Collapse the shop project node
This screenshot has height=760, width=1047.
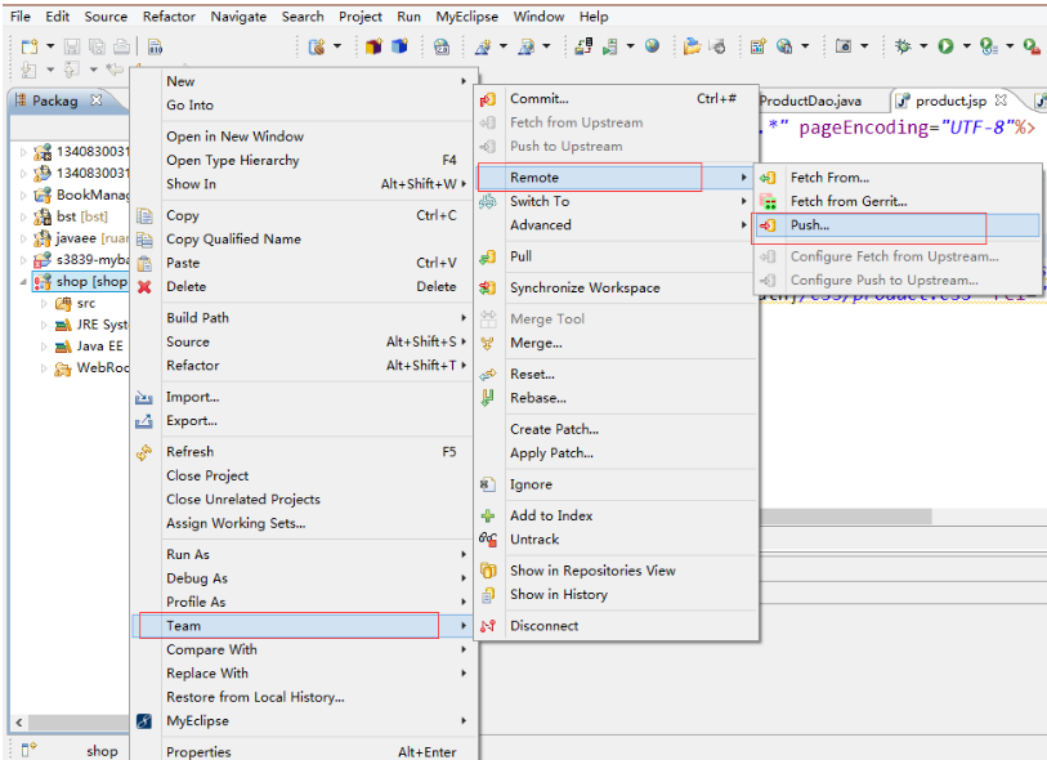point(23,282)
